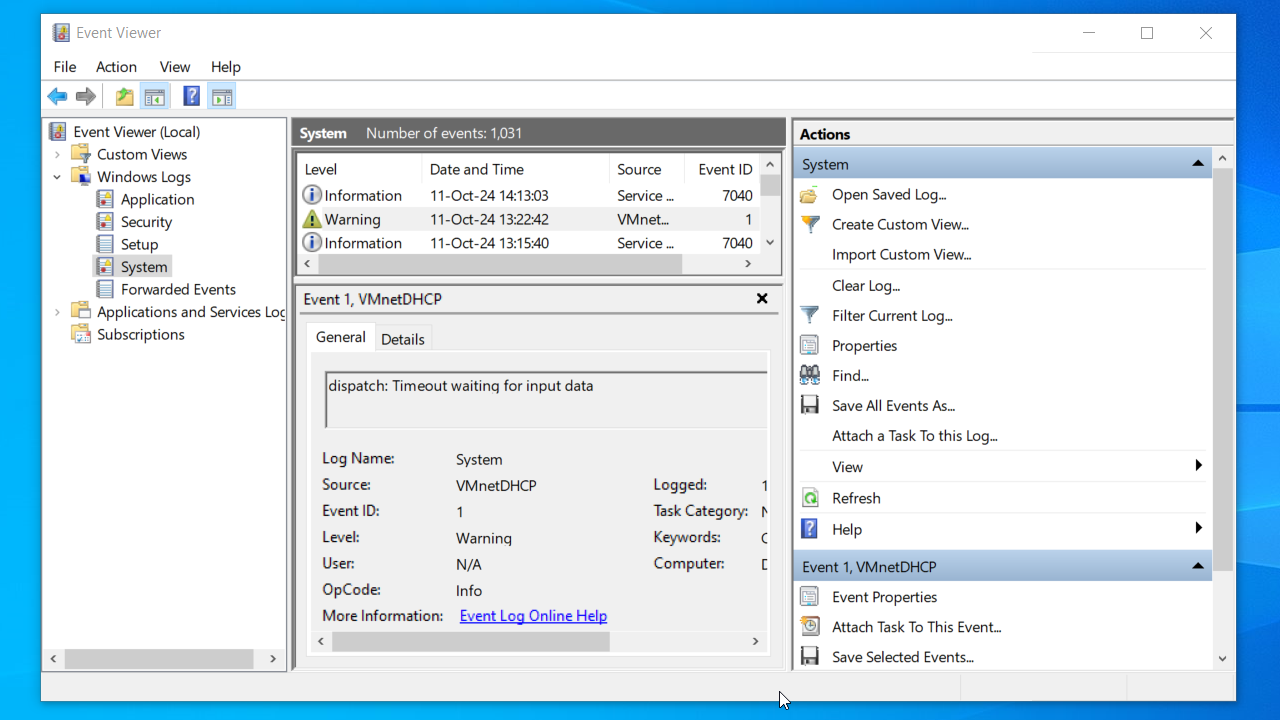
Task: Click the Back arrow toolbar icon
Action: click(57, 97)
